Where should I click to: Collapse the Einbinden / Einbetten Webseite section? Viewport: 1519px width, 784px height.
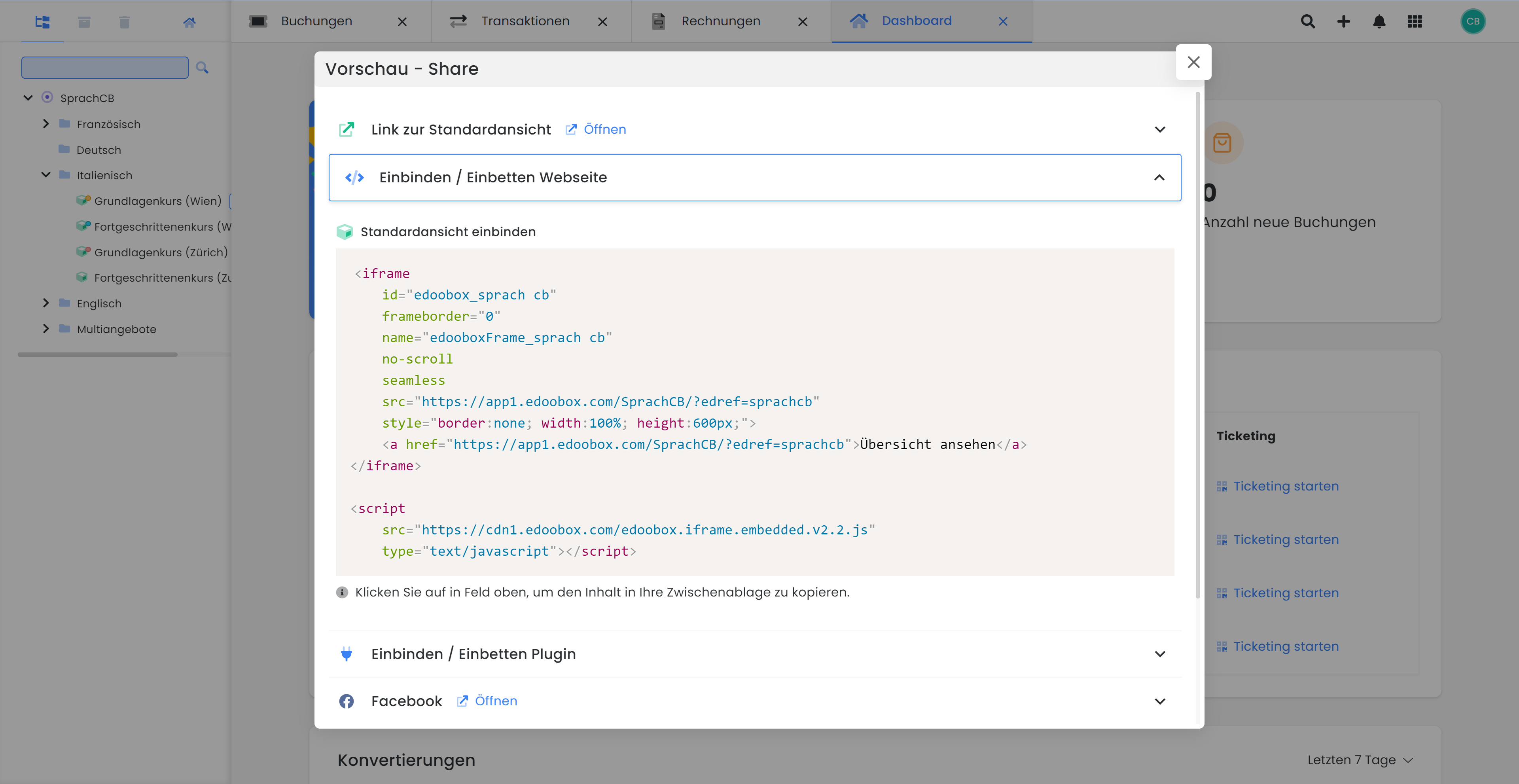point(1159,178)
